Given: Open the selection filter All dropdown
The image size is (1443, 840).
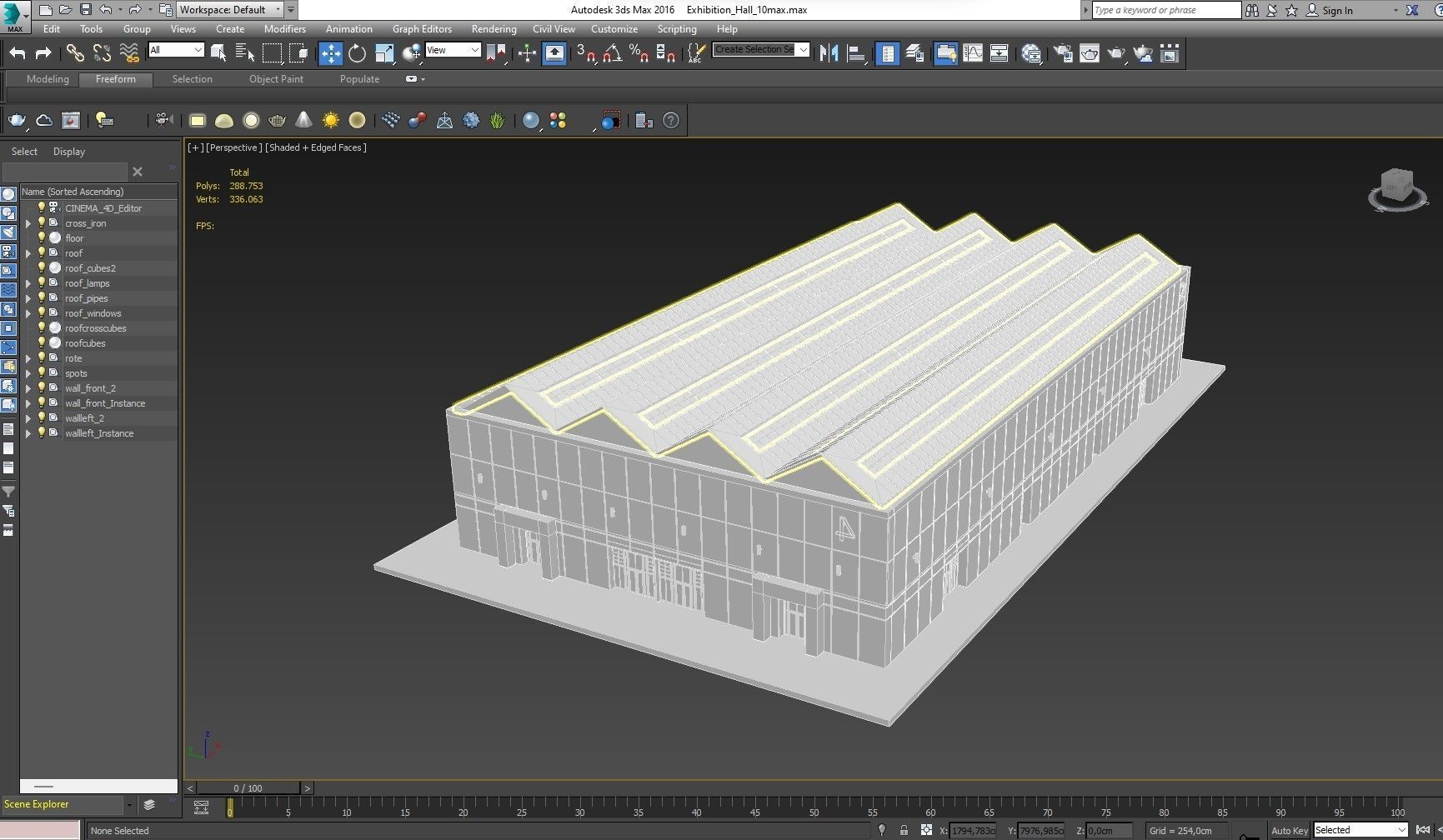Looking at the screenshot, I should (x=176, y=50).
